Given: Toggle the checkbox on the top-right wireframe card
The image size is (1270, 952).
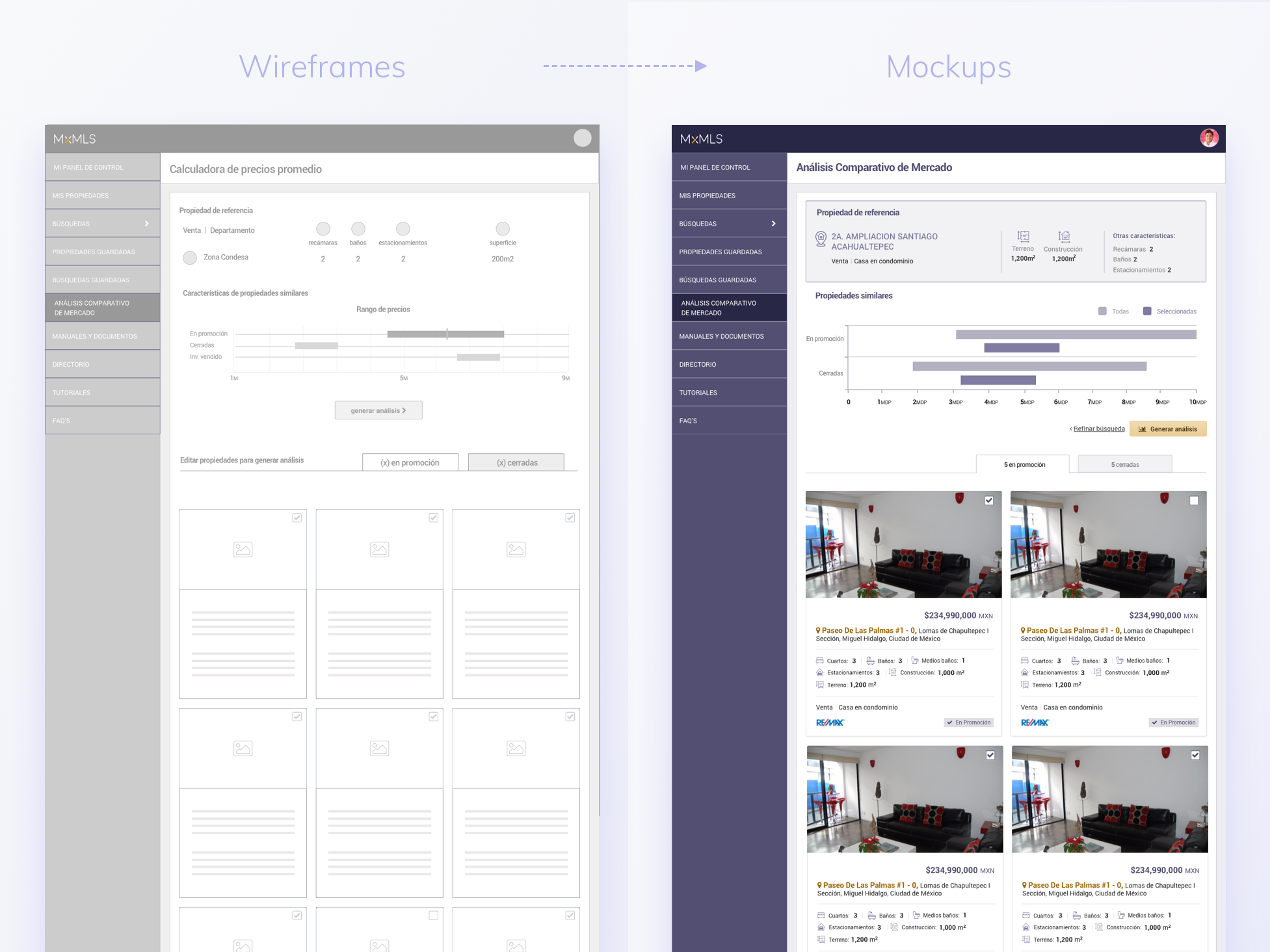Looking at the screenshot, I should click(x=570, y=518).
